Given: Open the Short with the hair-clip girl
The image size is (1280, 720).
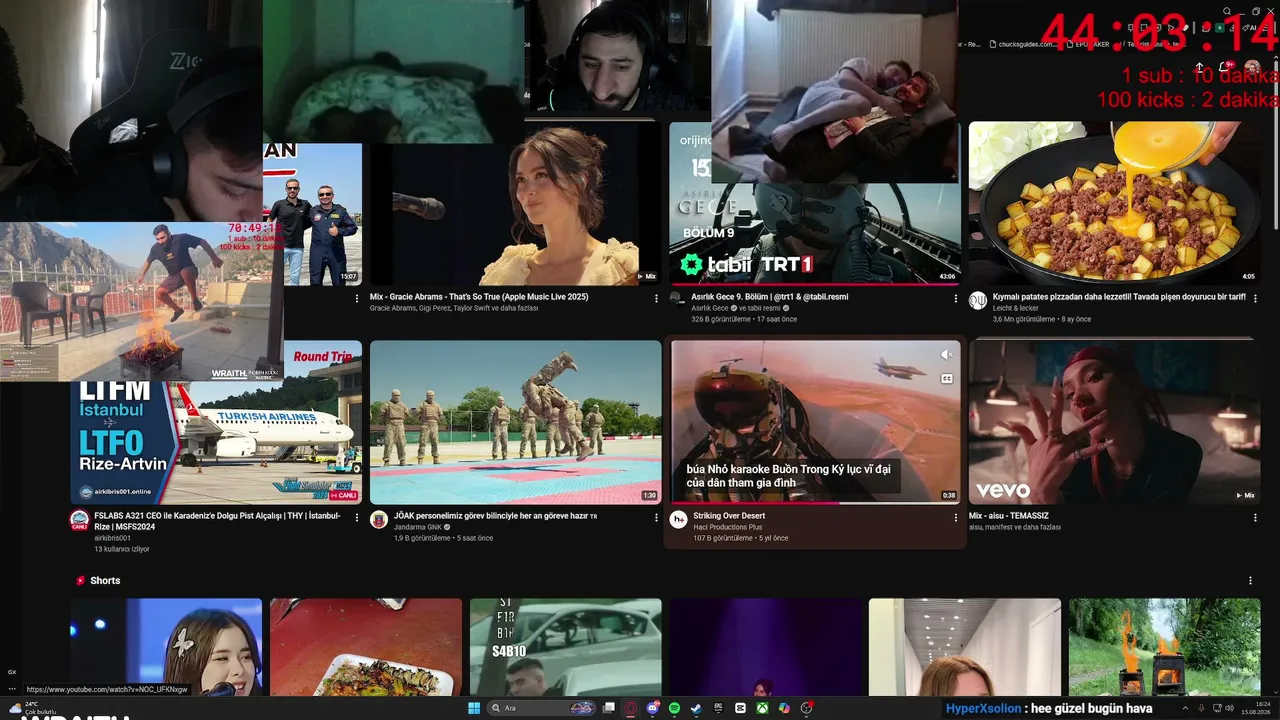Looking at the screenshot, I should pyautogui.click(x=166, y=647).
